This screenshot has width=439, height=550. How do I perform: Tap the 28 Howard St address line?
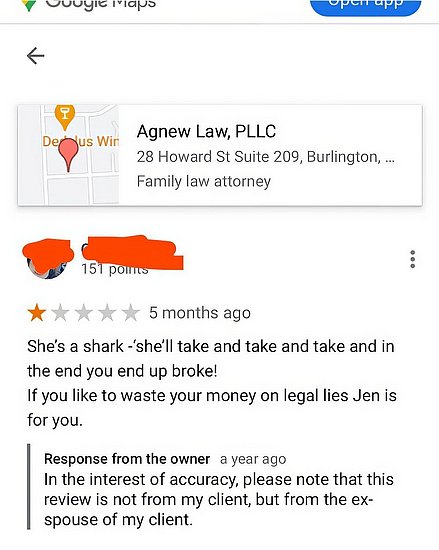tap(265, 157)
